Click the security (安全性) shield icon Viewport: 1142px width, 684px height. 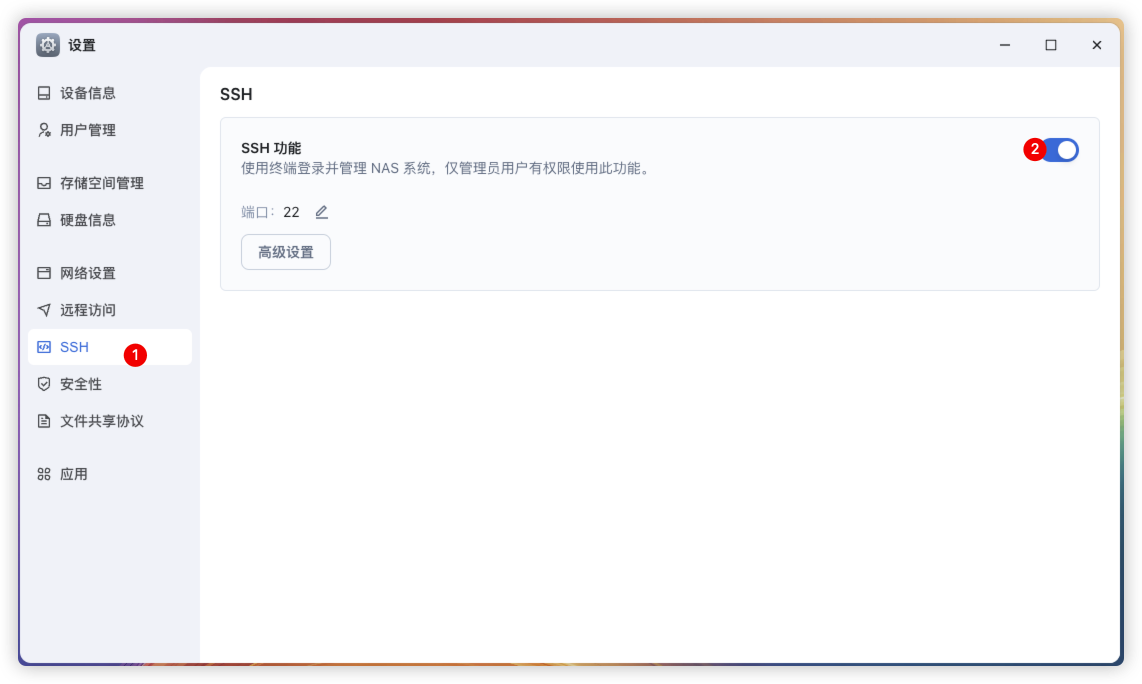coord(44,384)
